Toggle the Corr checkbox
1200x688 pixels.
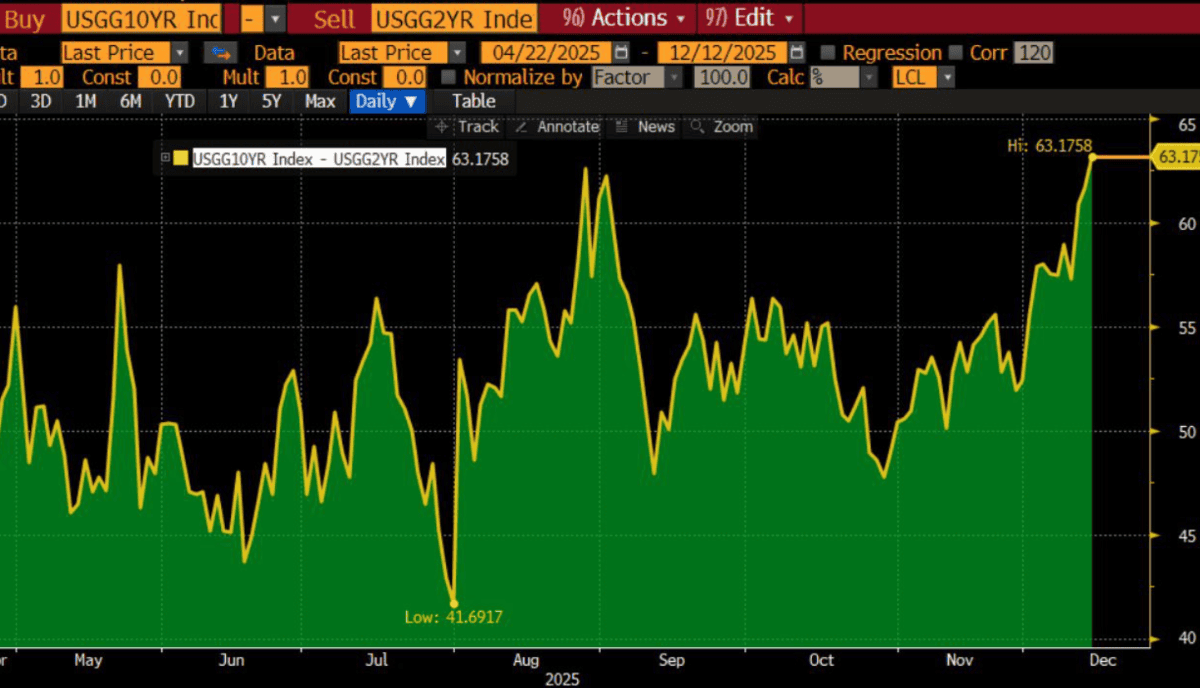pyautogui.click(x=955, y=53)
